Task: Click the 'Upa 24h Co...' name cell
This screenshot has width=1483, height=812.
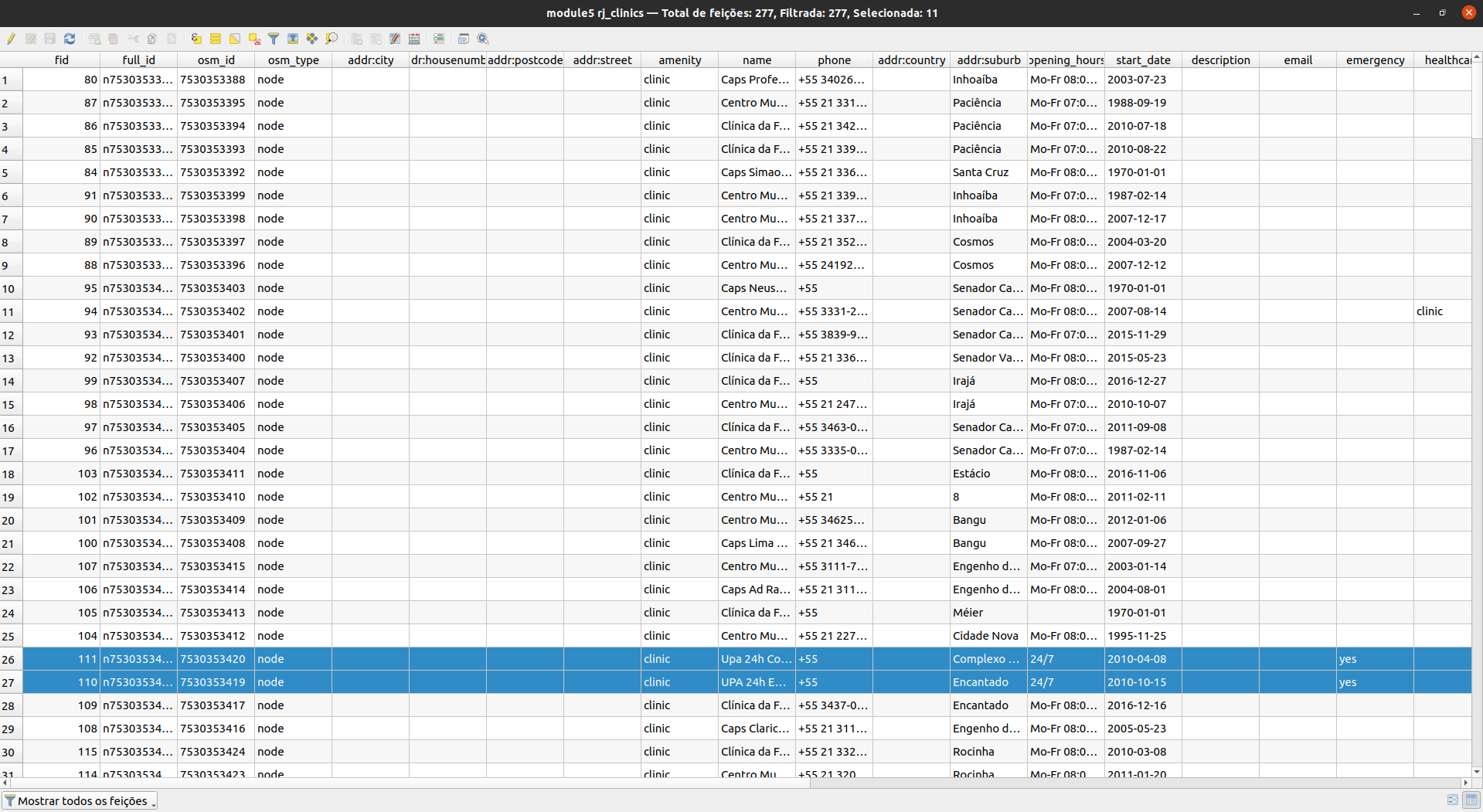Action: 757,659
